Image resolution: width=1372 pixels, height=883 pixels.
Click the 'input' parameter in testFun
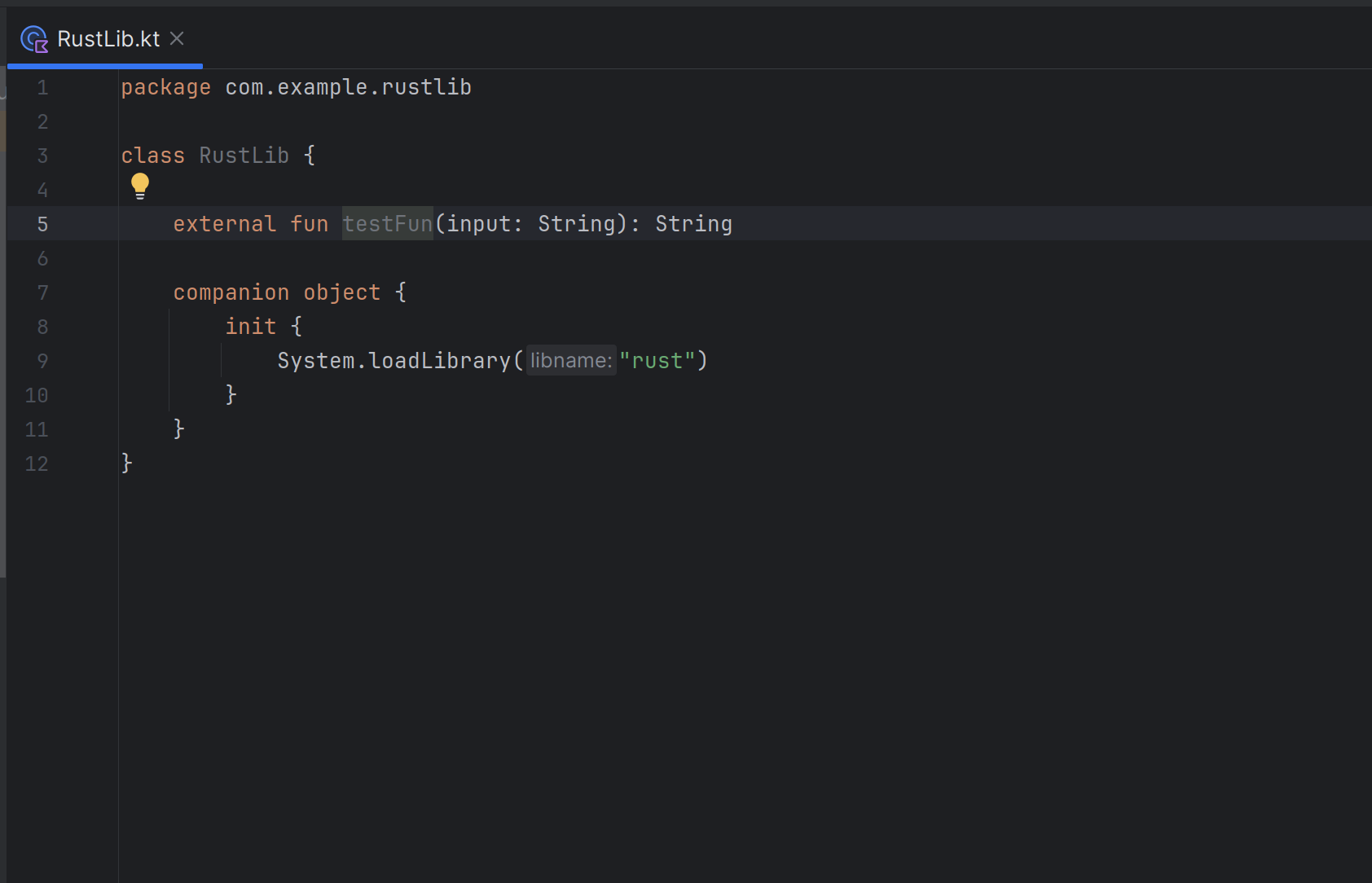479,224
